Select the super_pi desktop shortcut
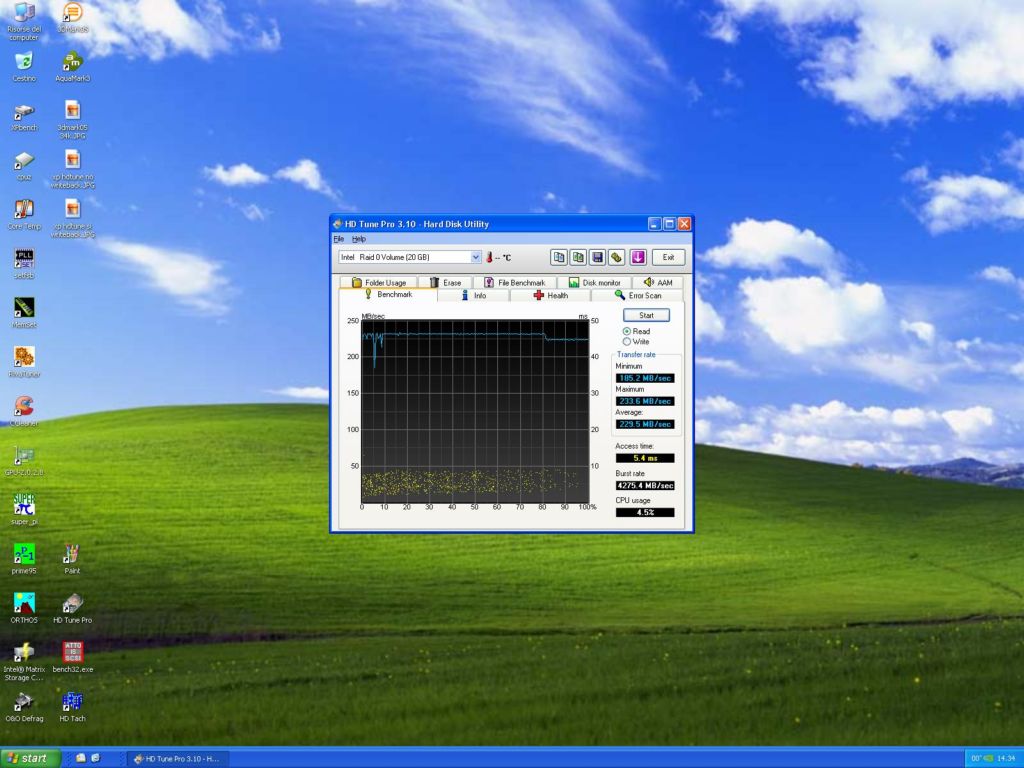The height and width of the screenshot is (768, 1024). pos(24,509)
